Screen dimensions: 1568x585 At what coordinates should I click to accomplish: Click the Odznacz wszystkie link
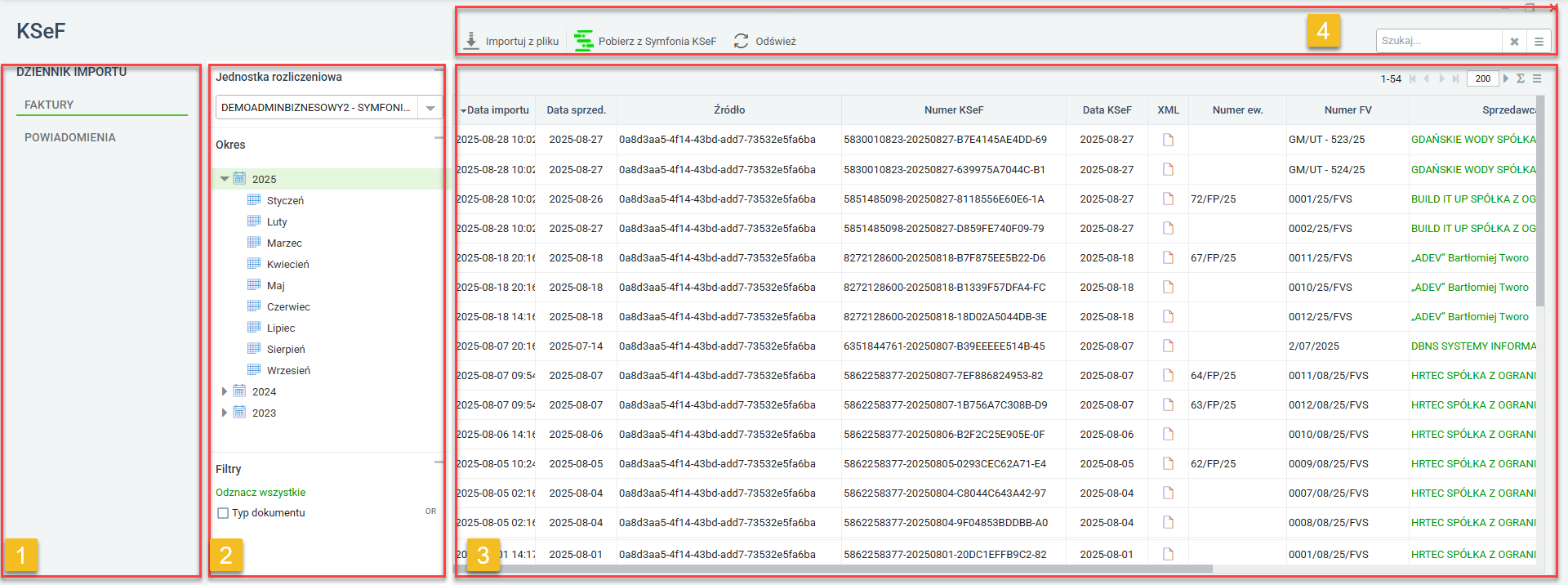click(261, 493)
